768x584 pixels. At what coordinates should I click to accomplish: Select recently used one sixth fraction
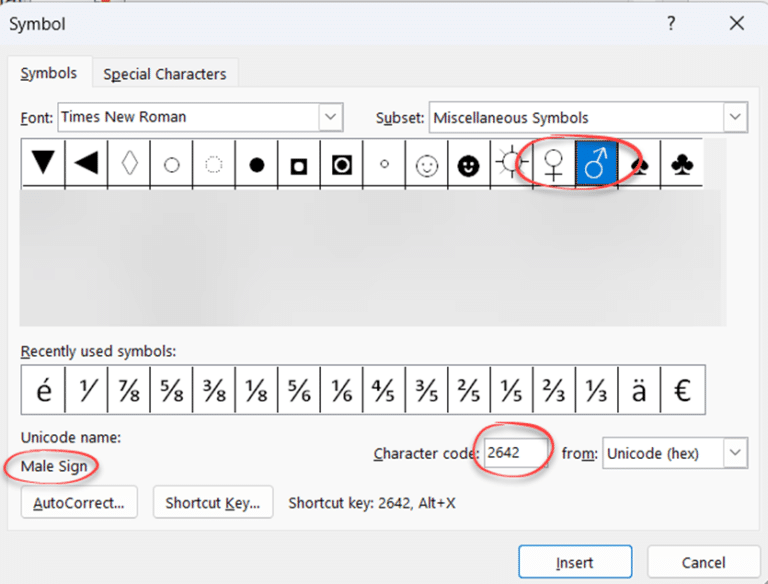(342, 390)
